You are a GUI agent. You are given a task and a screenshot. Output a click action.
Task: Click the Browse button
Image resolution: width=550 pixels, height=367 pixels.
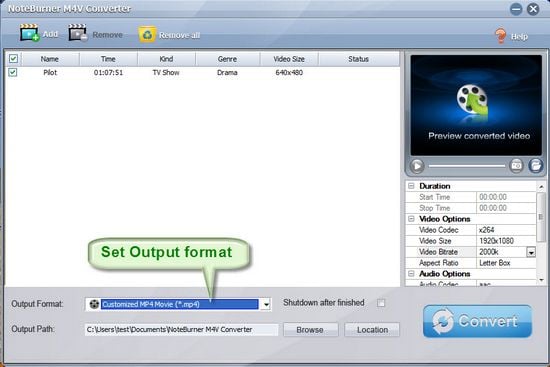(x=310, y=330)
